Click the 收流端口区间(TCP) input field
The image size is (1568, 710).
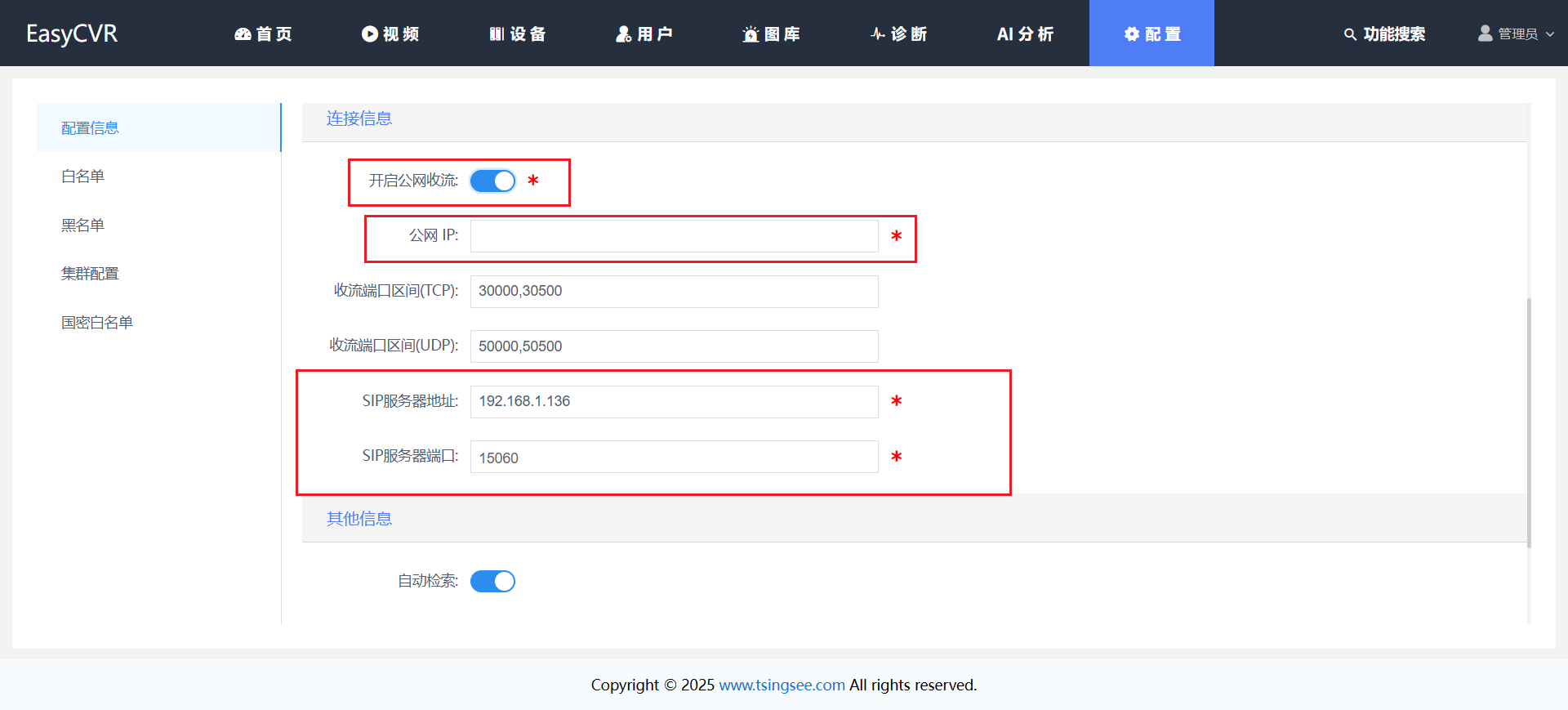(x=675, y=292)
